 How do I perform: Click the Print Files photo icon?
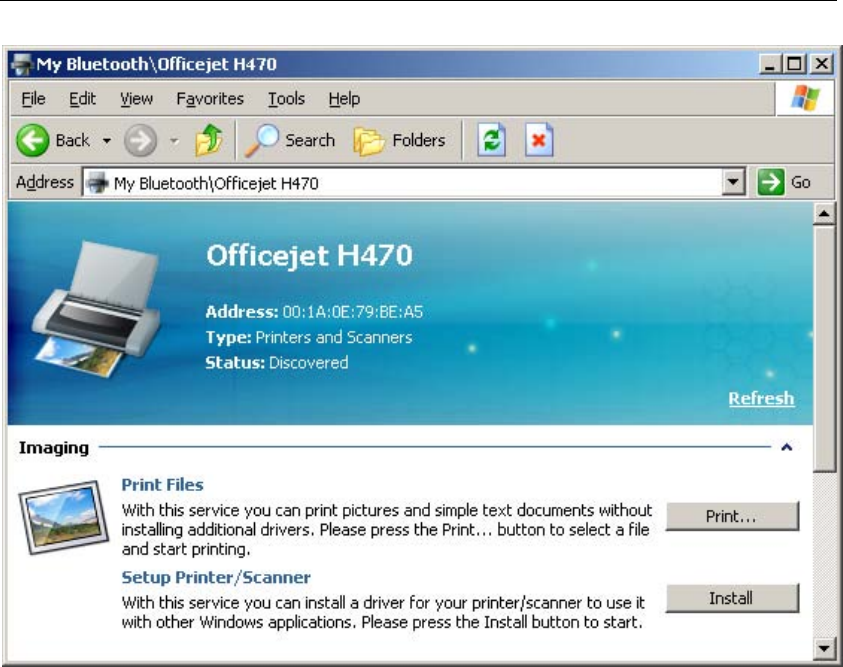(x=63, y=517)
